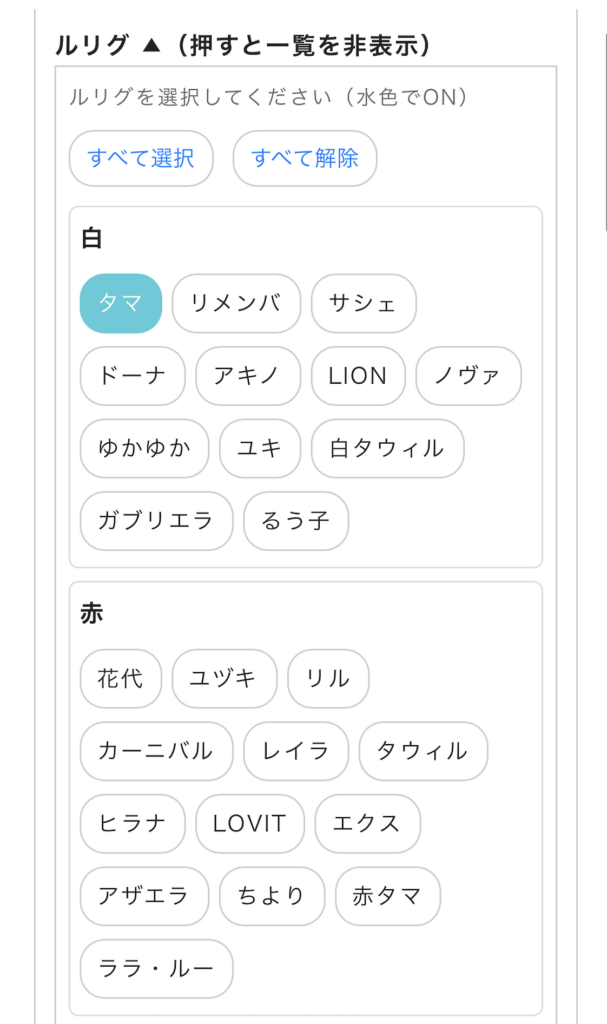Image resolution: width=607 pixels, height=1024 pixels.
Task: Turn on the ノヴァ chip
Action: (468, 376)
